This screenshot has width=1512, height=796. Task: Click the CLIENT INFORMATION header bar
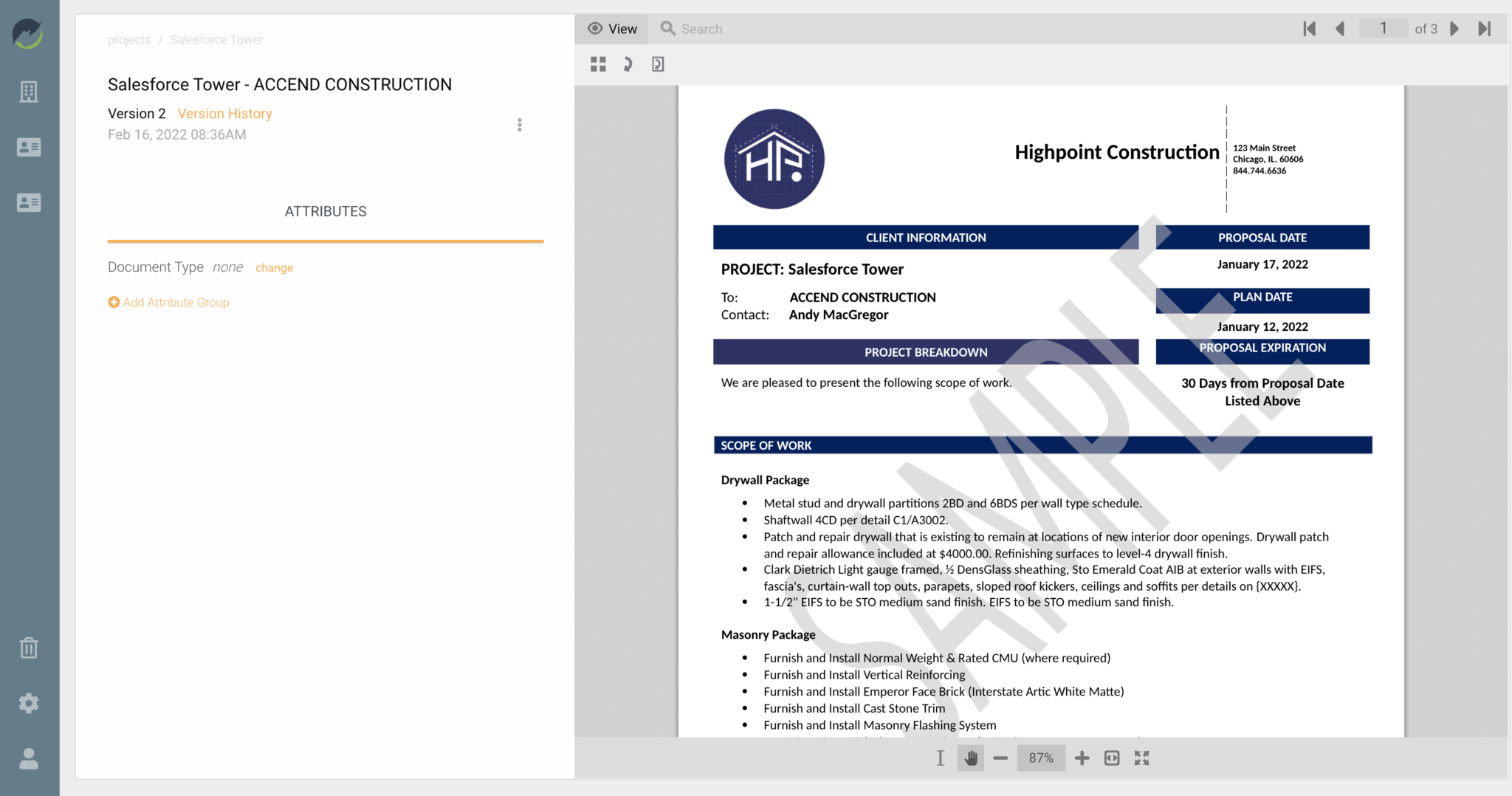pos(926,238)
